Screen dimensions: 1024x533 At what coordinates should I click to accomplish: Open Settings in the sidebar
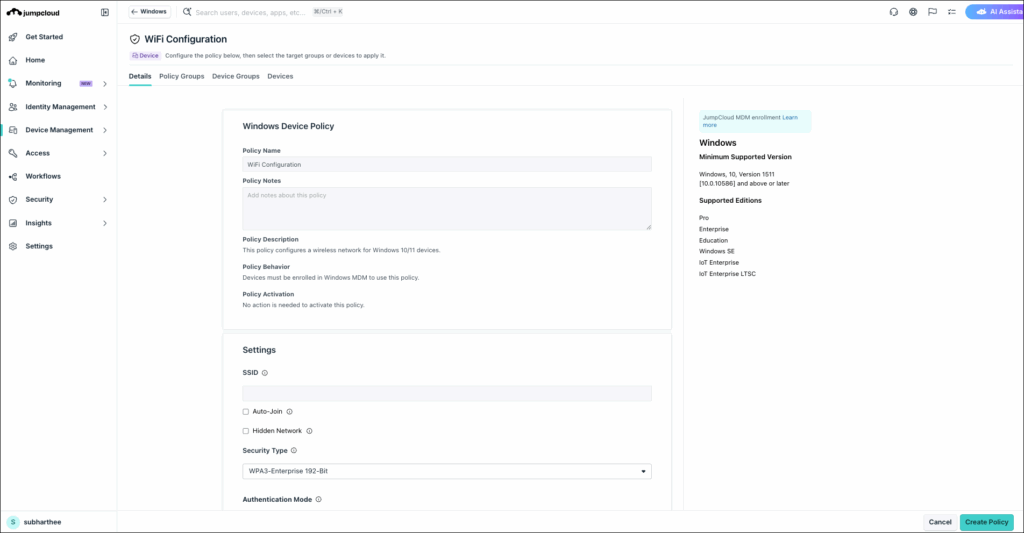click(39, 246)
